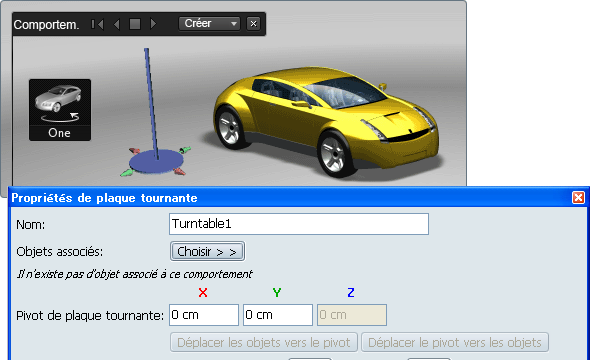Grab the lower-right red pivot arrow
This screenshot has height=360, width=595.
(179, 172)
